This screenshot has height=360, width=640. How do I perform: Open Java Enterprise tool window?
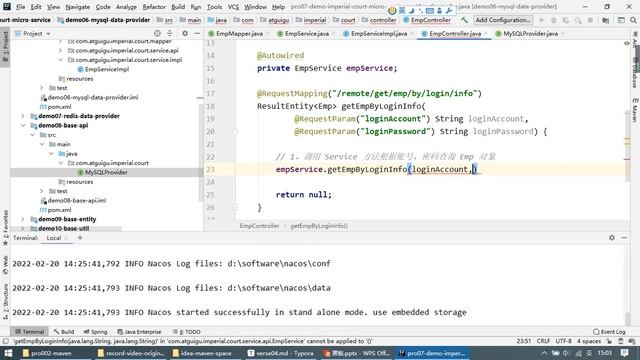pyautogui.click(x=139, y=332)
